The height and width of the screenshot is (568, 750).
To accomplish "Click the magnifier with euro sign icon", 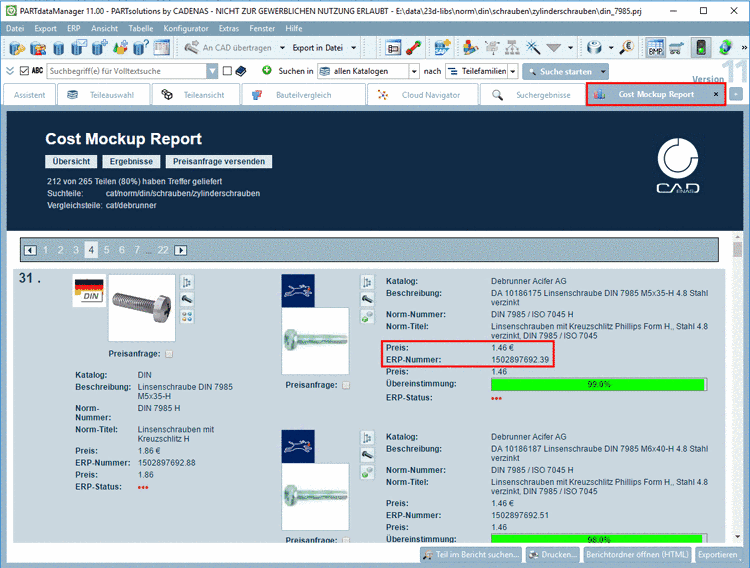I will [626, 48].
